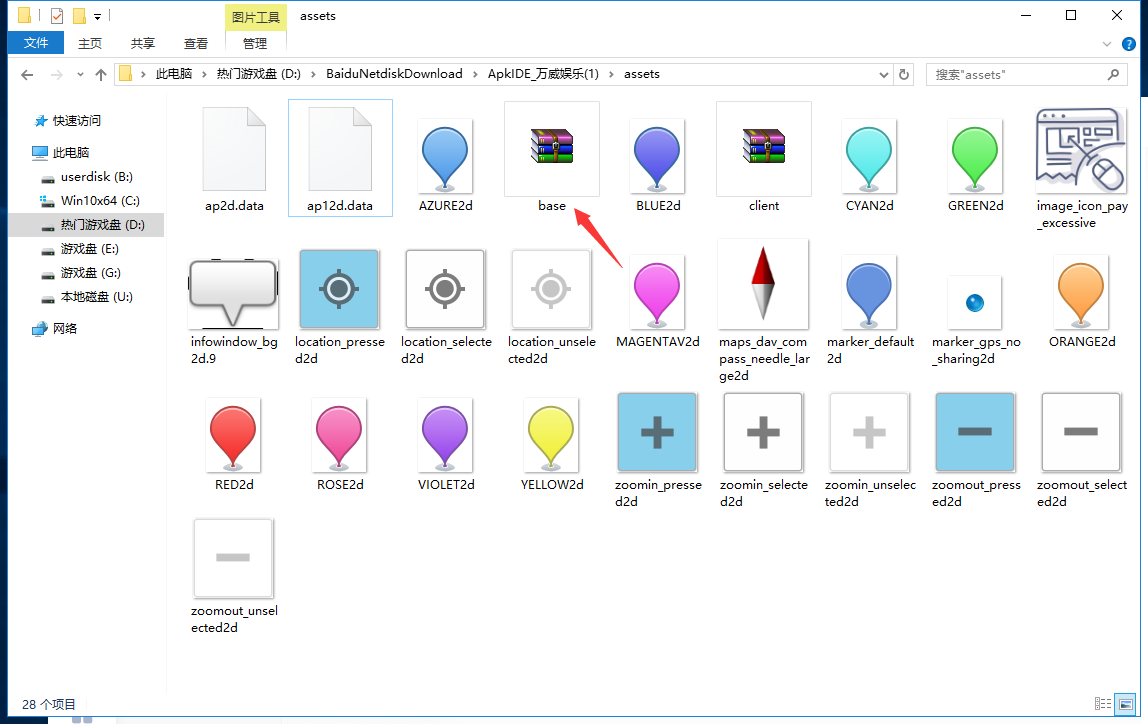Select the client archive file
The image size is (1148, 724).
(x=764, y=149)
